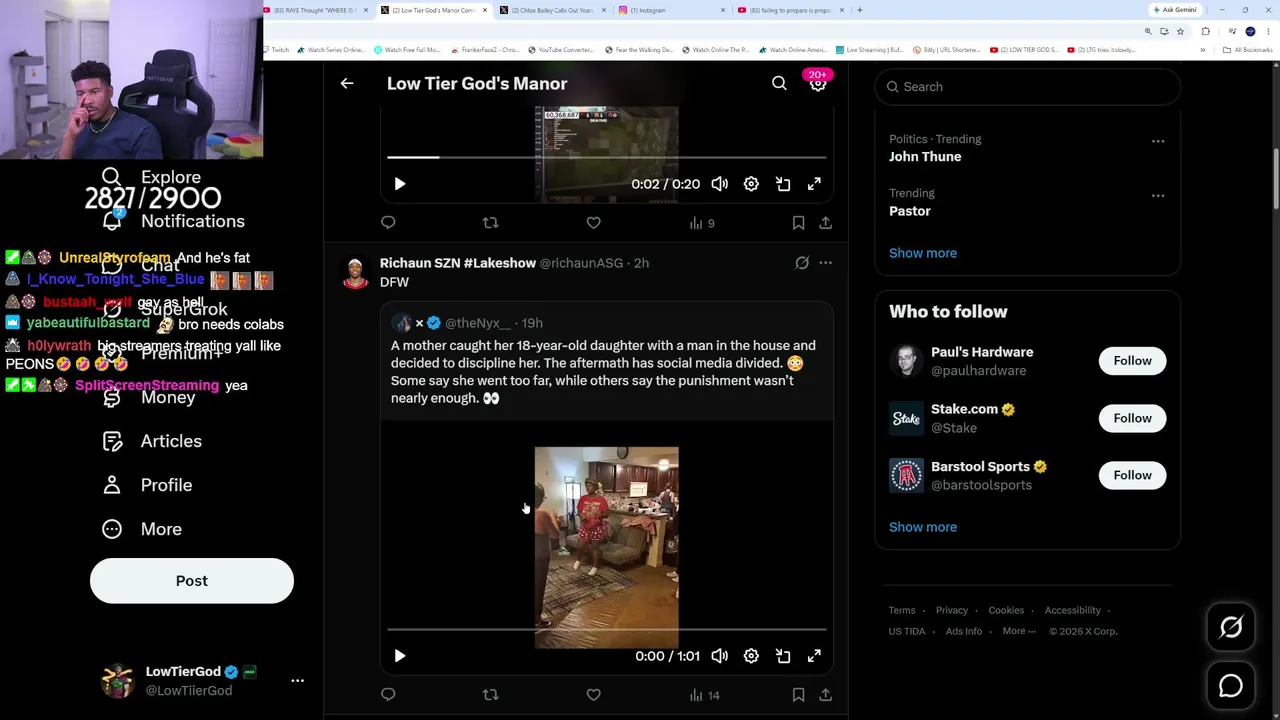Bookmark this page with the star icon
Viewport: 1280px width, 720px height.
click(1180, 32)
